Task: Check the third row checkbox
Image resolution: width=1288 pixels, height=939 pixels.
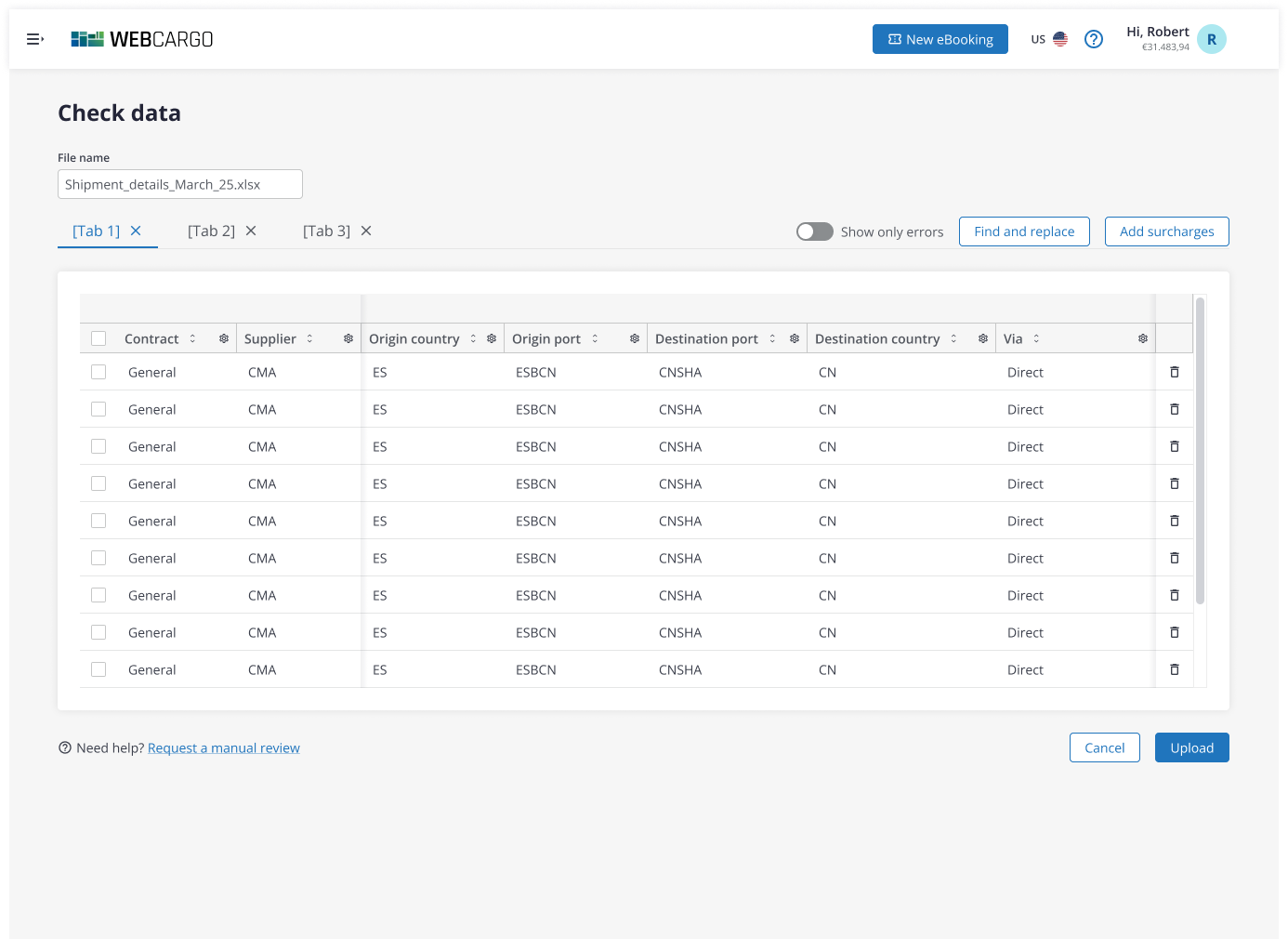Action: click(99, 446)
